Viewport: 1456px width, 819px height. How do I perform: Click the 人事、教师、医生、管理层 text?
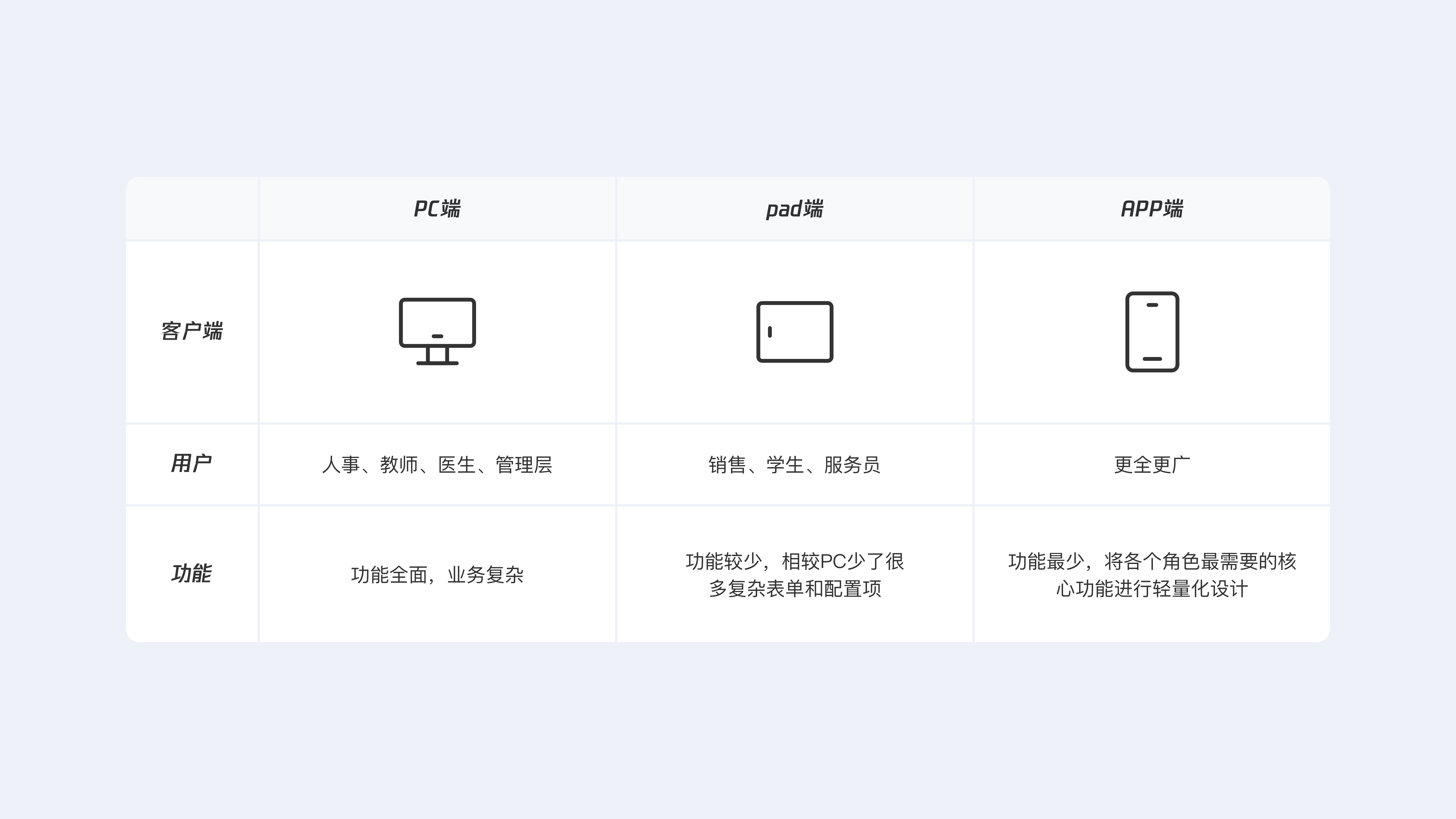click(x=437, y=465)
